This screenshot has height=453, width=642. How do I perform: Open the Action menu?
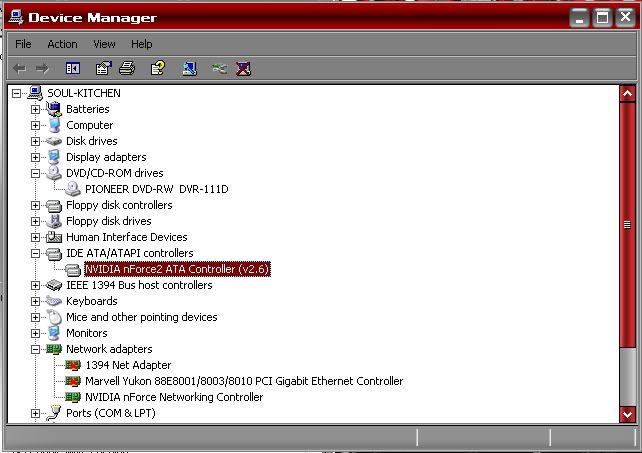click(x=62, y=44)
